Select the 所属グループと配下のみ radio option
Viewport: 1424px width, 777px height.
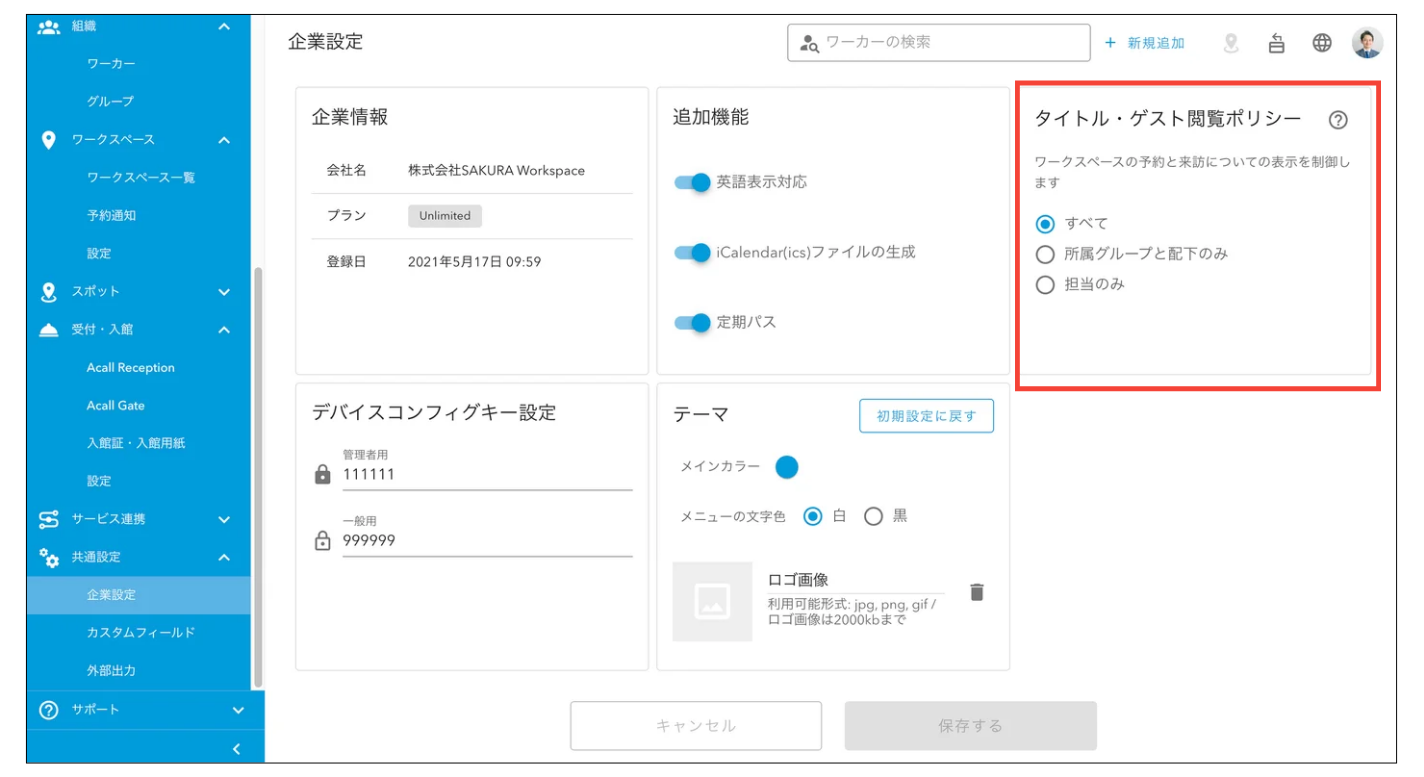tap(1045, 254)
